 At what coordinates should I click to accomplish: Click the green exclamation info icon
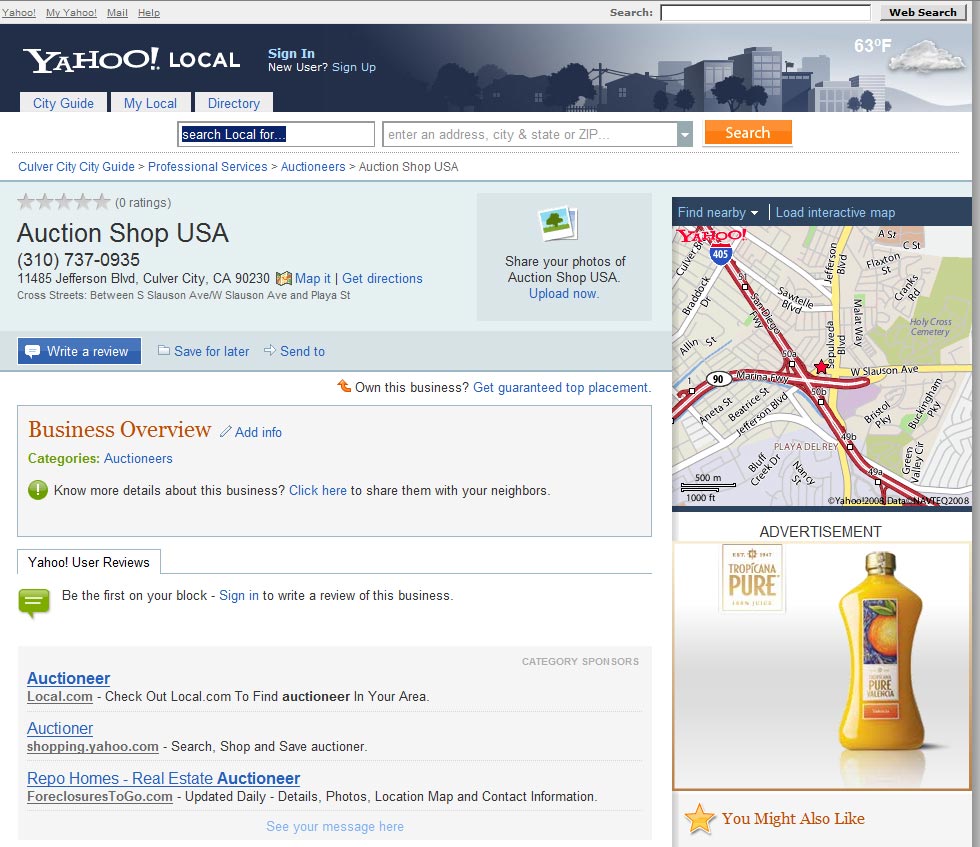[x=38, y=489]
